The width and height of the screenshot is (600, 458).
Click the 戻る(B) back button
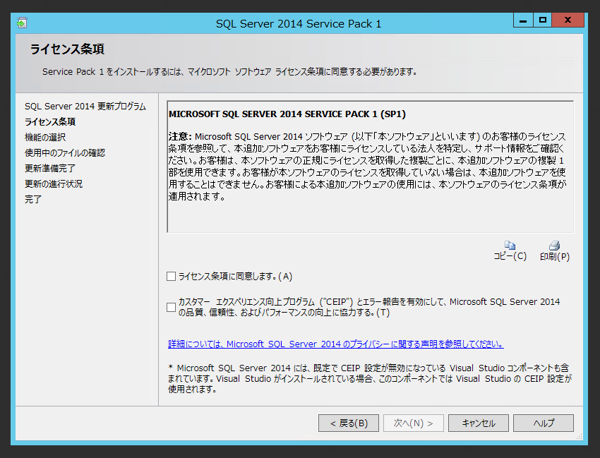348,423
